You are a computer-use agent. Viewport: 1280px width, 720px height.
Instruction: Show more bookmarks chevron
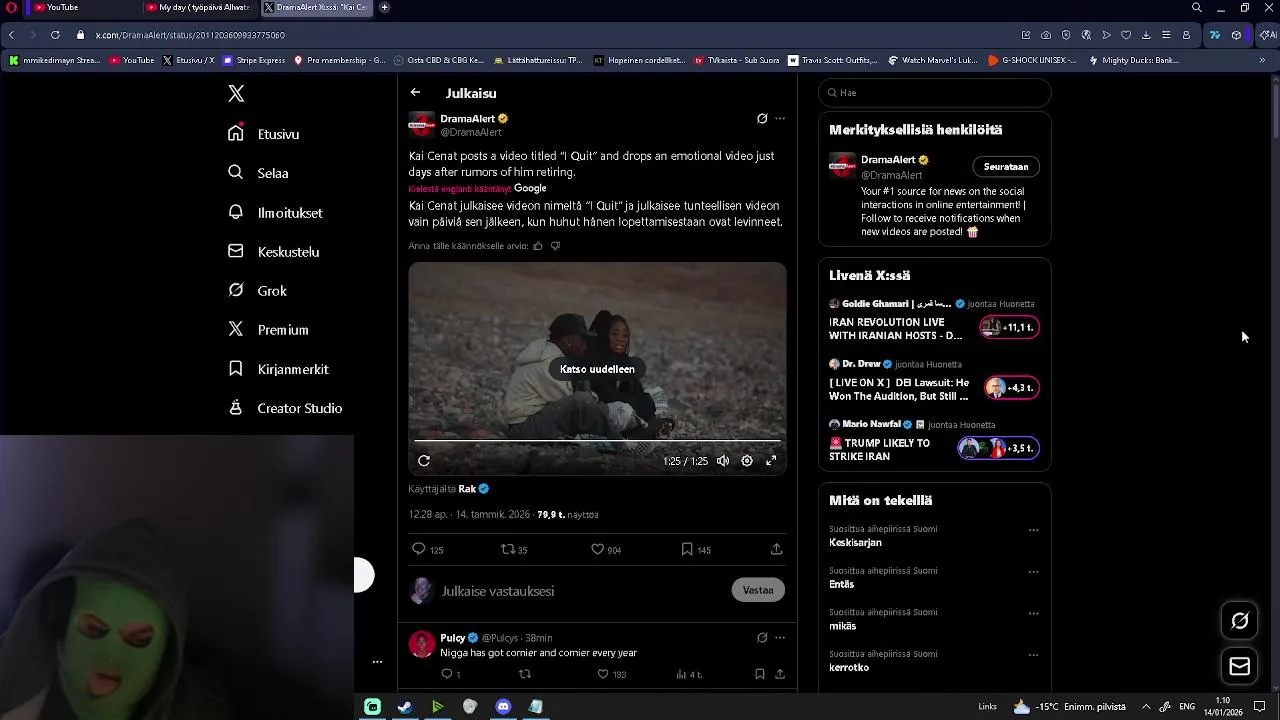1262,60
